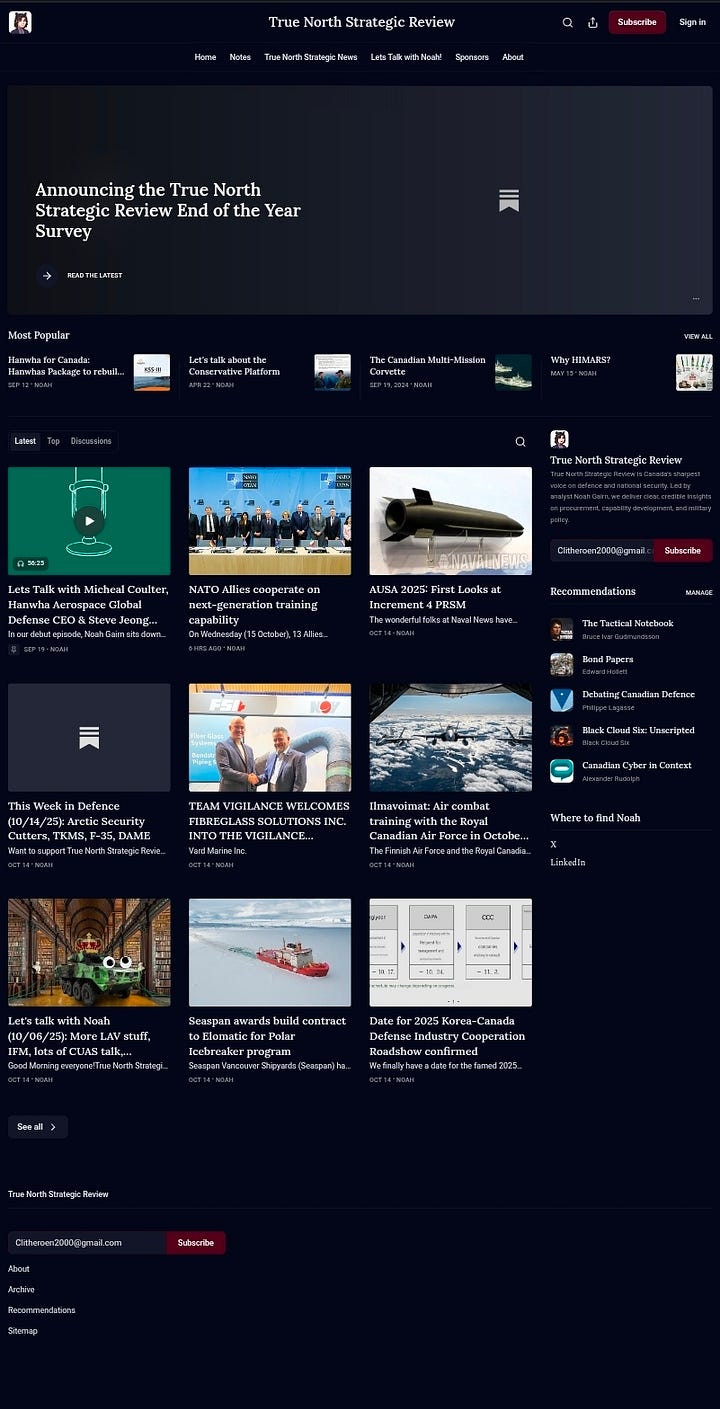The width and height of the screenshot is (720, 1409).
Task: Click Debating Canadian Defence icon
Action: click(562, 700)
